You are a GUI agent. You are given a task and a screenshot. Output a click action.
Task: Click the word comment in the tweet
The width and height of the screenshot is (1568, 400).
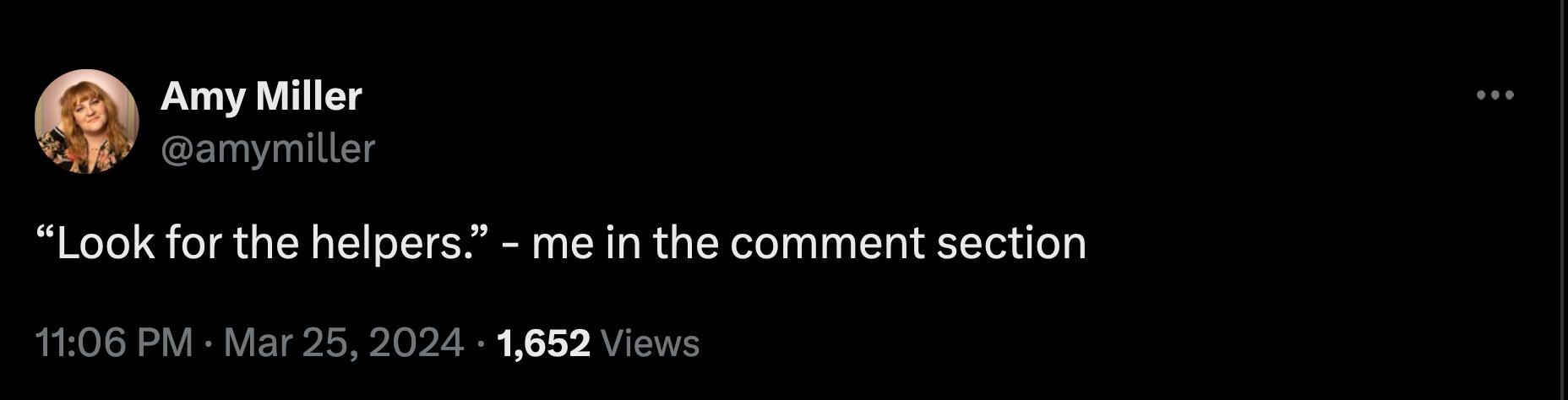(x=828, y=244)
